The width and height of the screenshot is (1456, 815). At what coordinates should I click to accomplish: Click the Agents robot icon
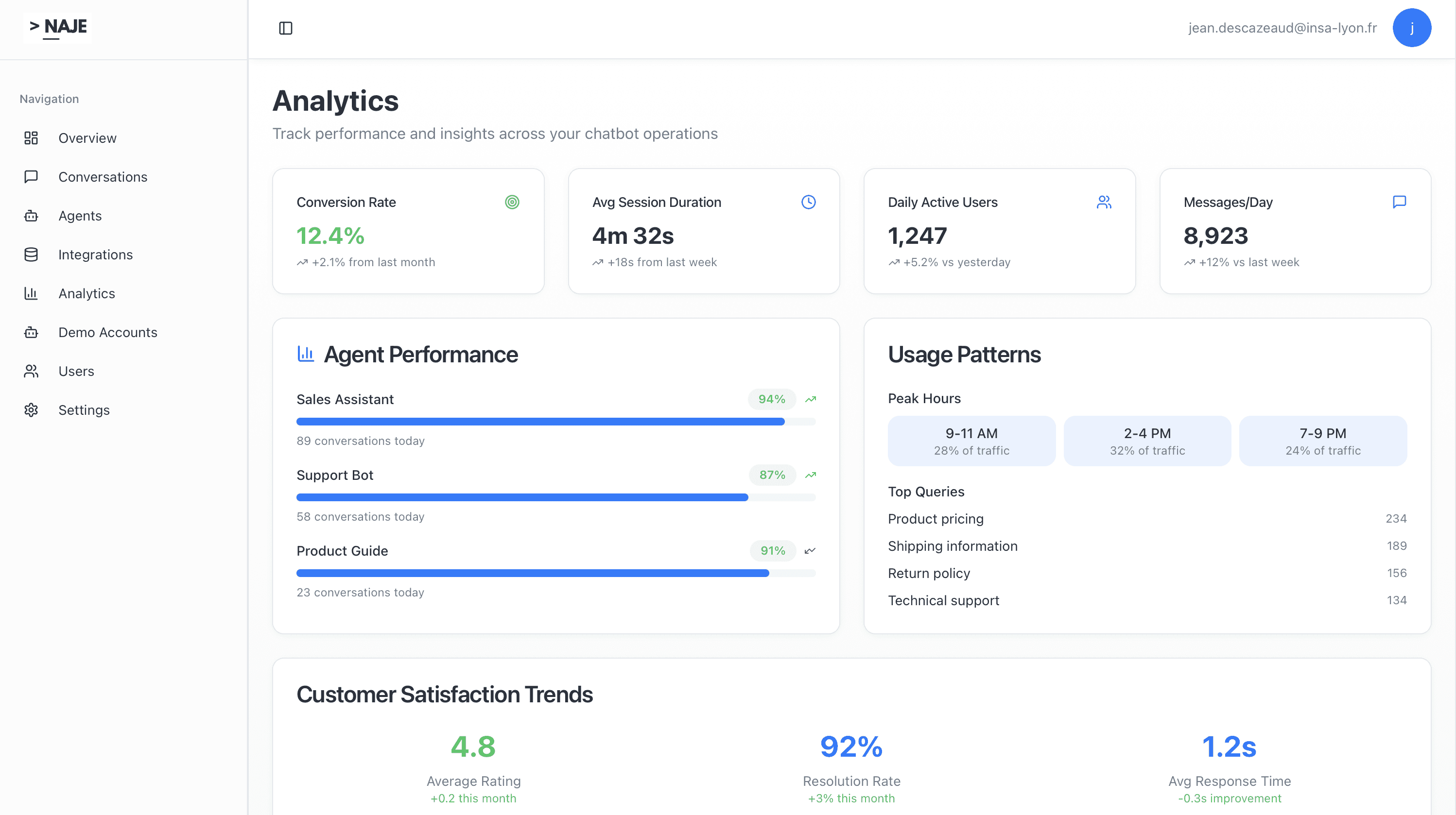31,216
